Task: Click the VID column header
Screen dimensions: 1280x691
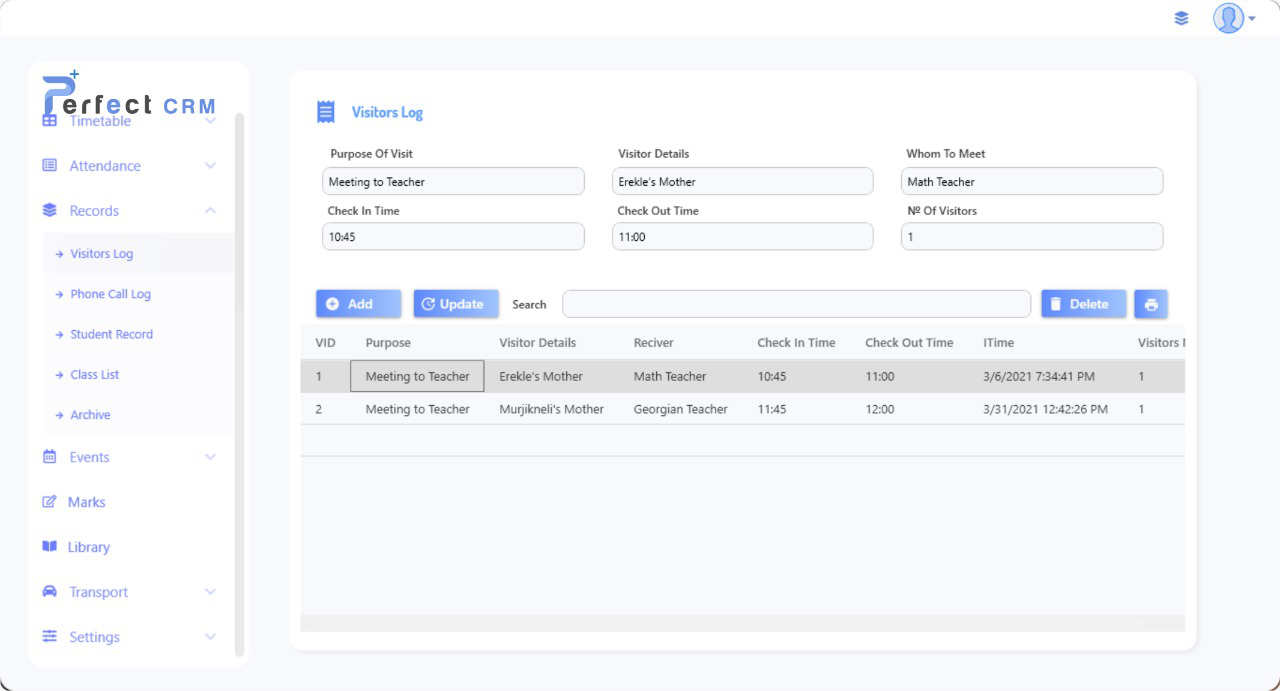Action: (326, 342)
